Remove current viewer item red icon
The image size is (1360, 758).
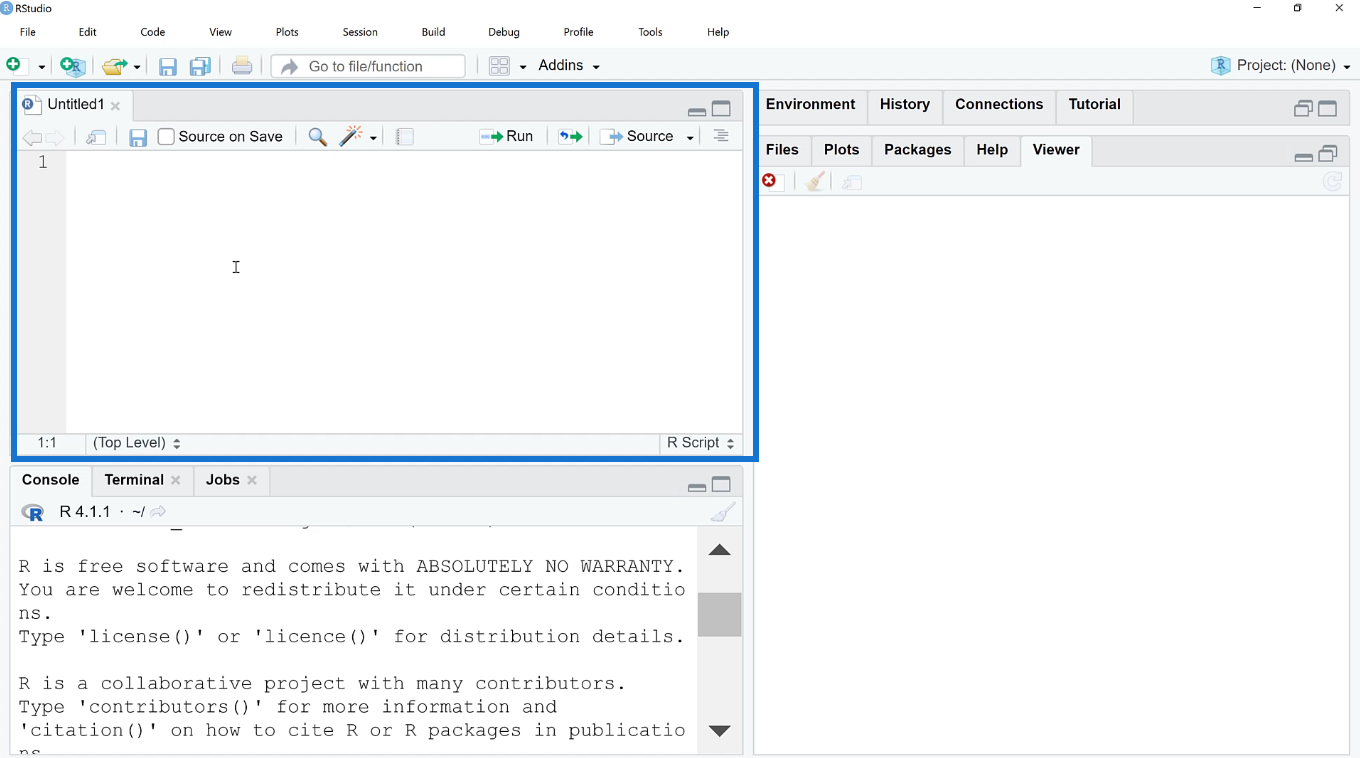(769, 181)
